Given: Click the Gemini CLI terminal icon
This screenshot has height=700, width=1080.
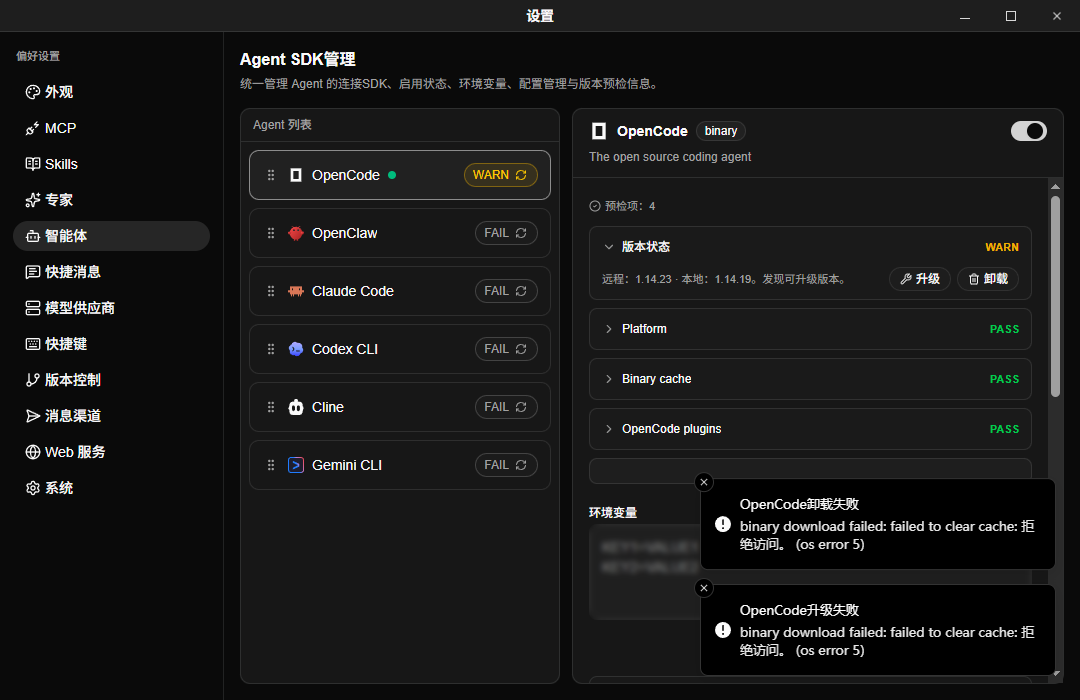Looking at the screenshot, I should pyautogui.click(x=295, y=465).
